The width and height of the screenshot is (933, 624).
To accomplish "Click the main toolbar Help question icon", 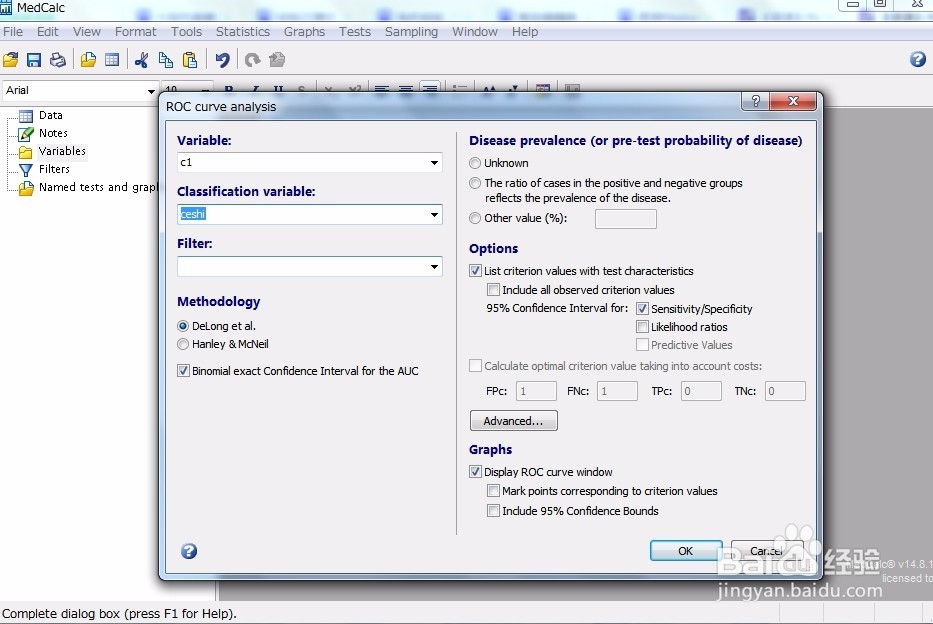I will (918, 59).
